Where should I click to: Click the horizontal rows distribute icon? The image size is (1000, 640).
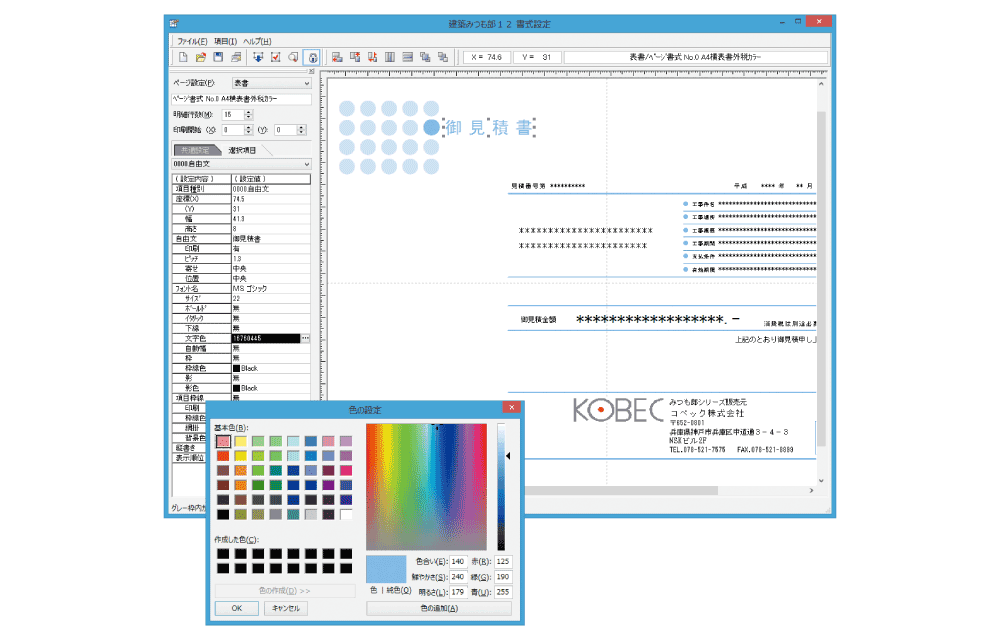click(408, 57)
